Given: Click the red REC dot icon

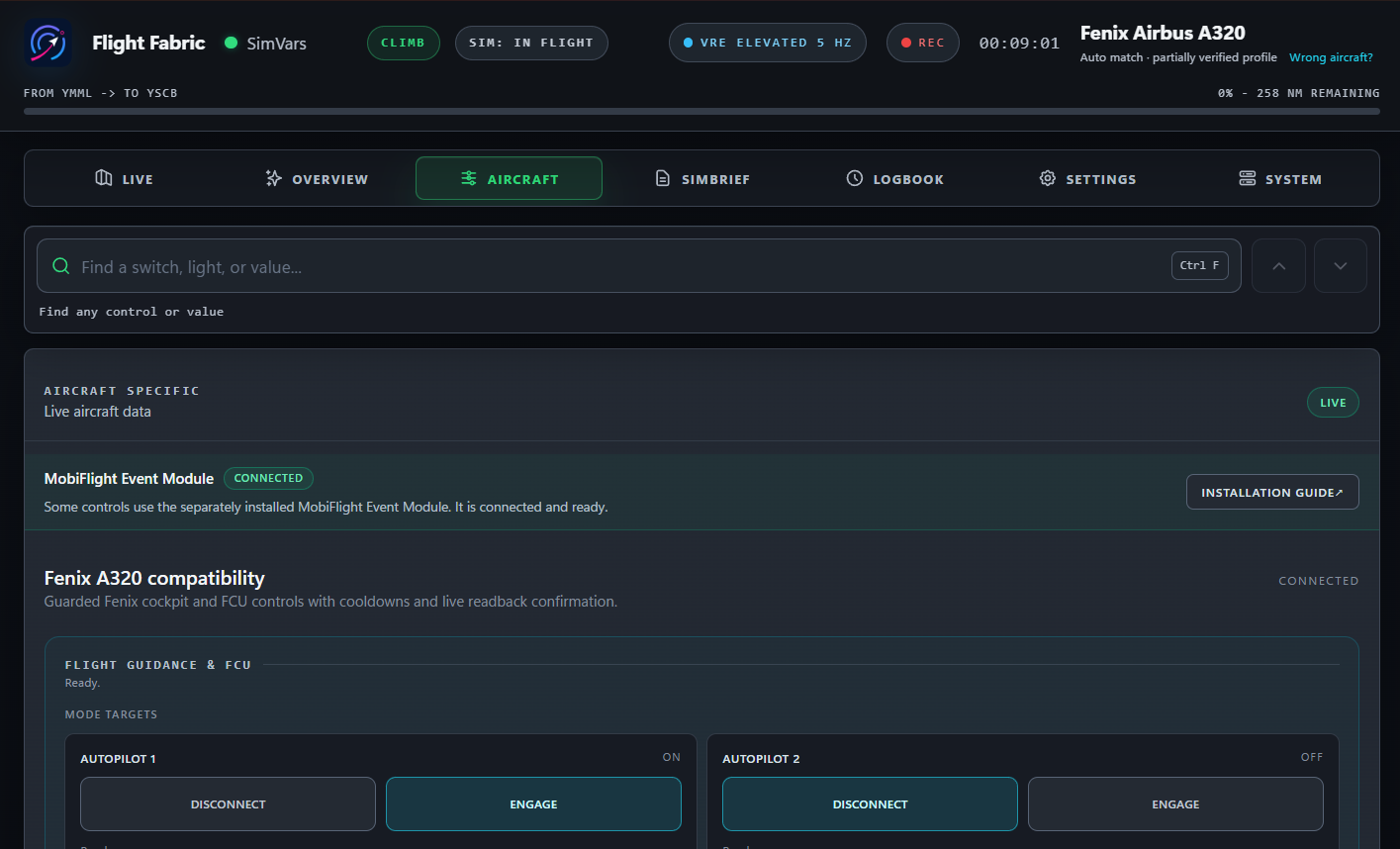Looking at the screenshot, I should pos(905,43).
